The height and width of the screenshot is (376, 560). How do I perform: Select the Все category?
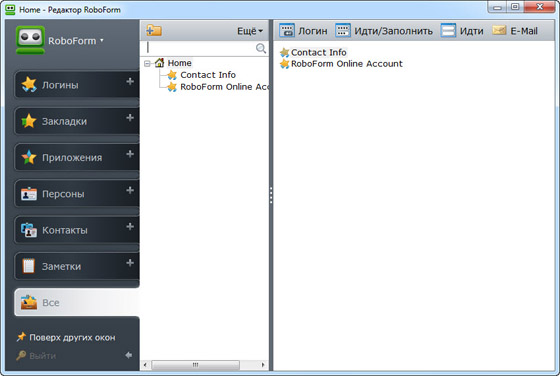point(77,302)
